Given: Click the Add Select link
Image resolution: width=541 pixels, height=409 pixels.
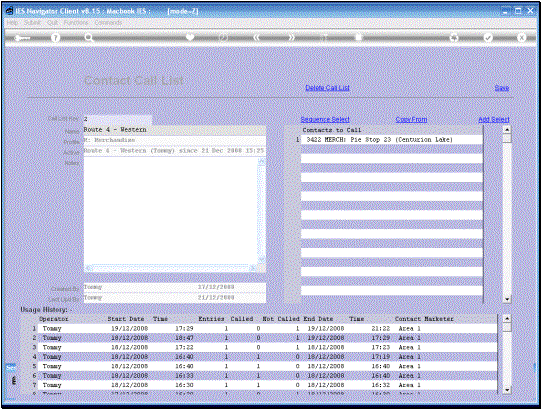Looking at the screenshot, I should coord(494,119).
